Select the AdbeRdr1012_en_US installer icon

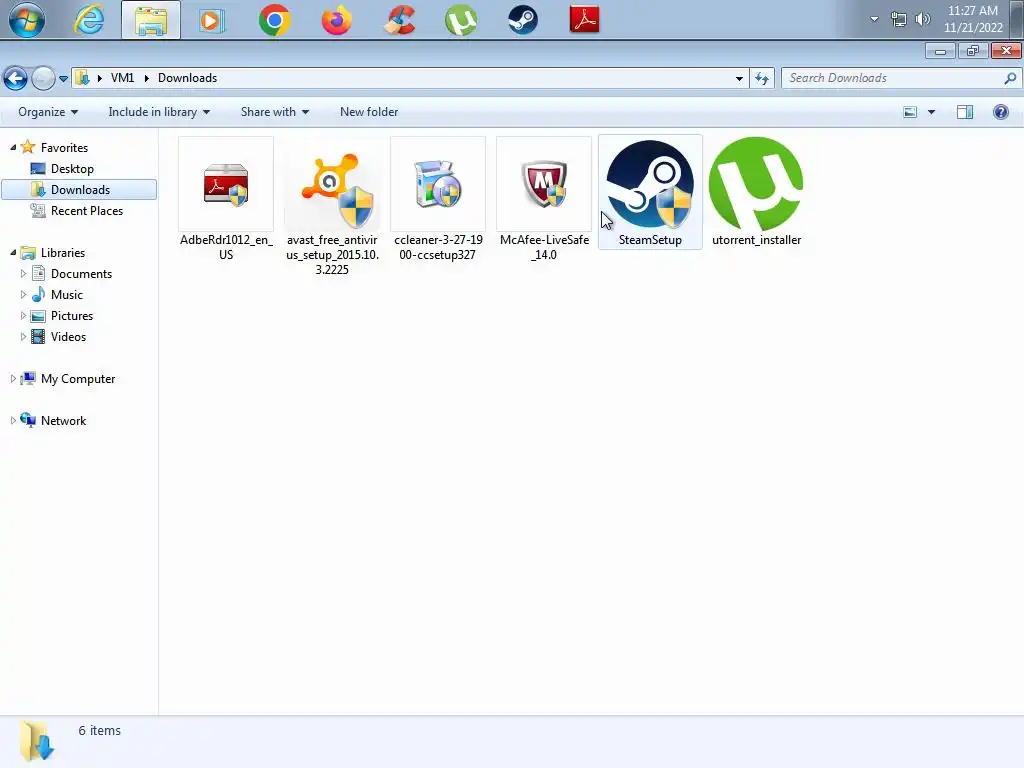tap(226, 184)
